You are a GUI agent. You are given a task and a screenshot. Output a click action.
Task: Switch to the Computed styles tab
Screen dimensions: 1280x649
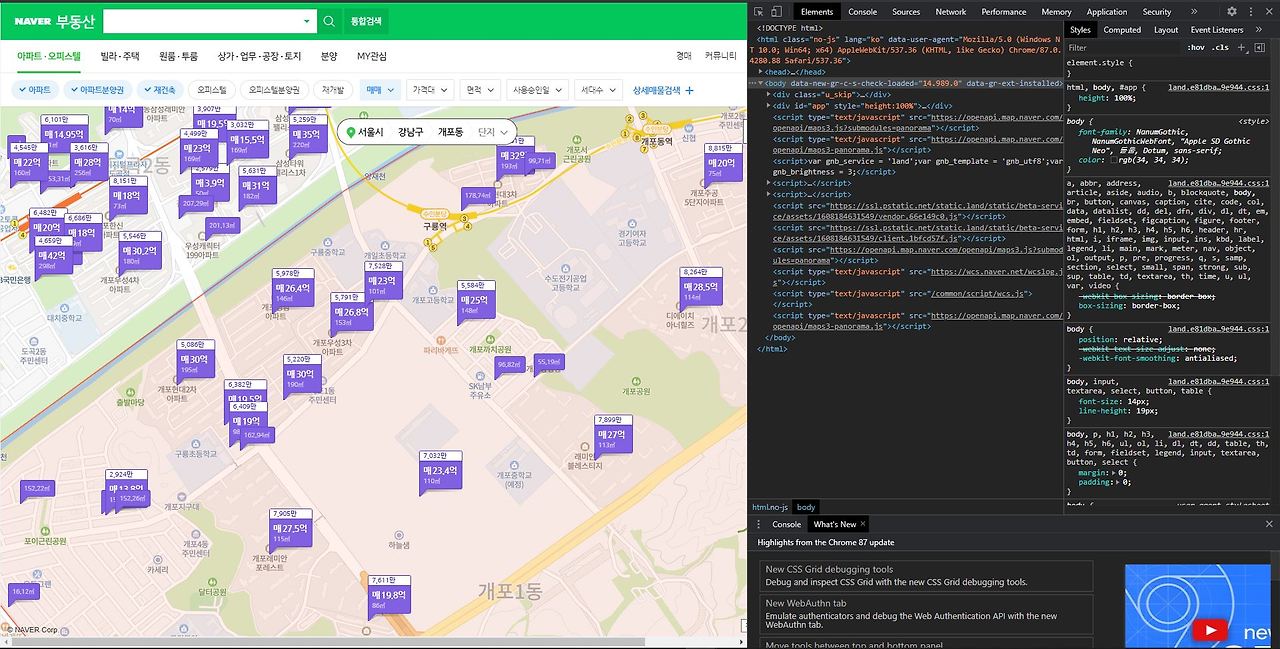tap(1122, 30)
